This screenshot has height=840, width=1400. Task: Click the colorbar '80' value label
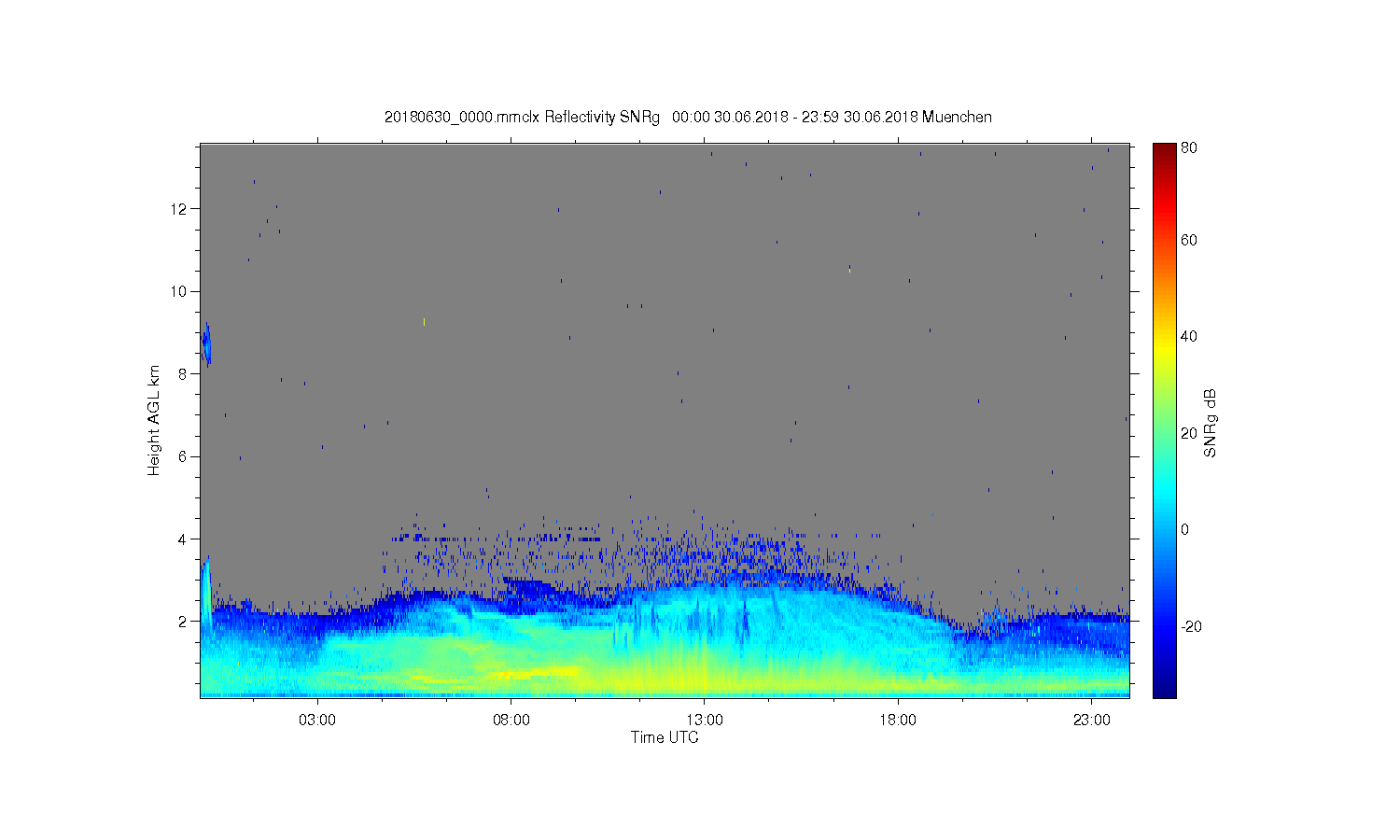(x=1189, y=147)
